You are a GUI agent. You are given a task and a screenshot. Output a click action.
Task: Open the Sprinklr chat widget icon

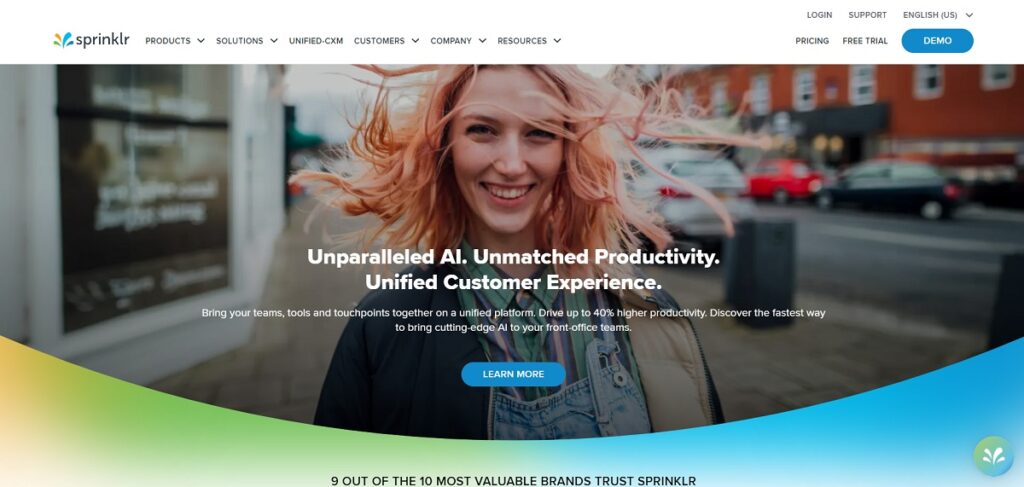tap(993, 456)
